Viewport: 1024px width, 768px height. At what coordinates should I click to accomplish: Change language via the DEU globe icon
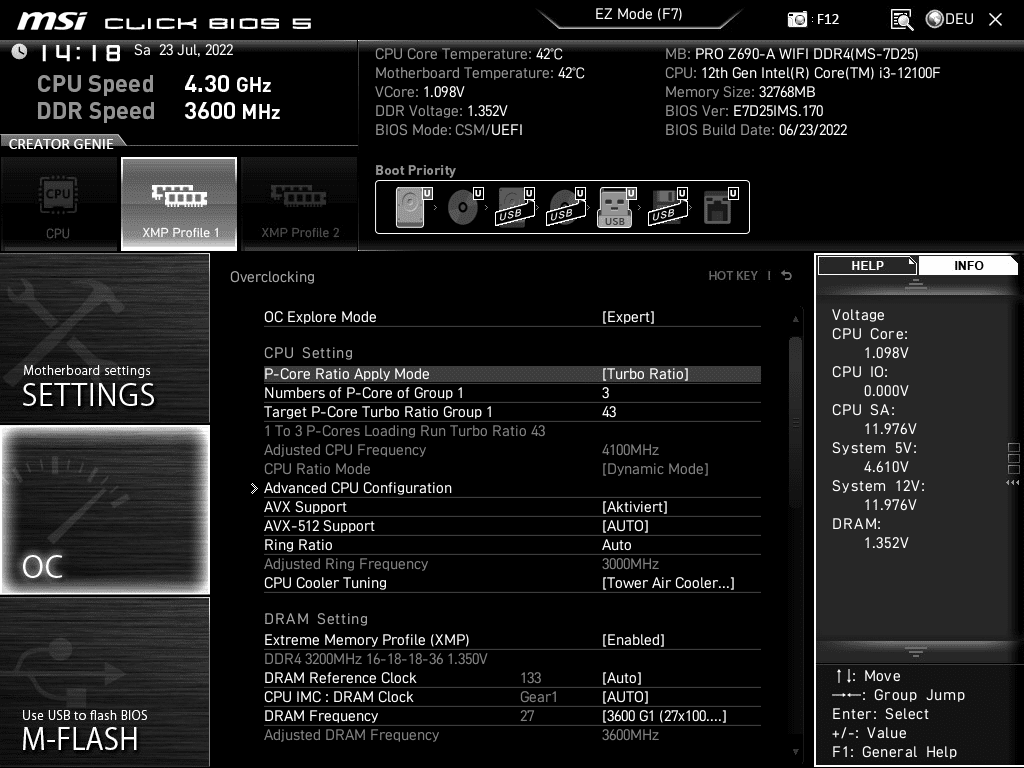tap(950, 19)
